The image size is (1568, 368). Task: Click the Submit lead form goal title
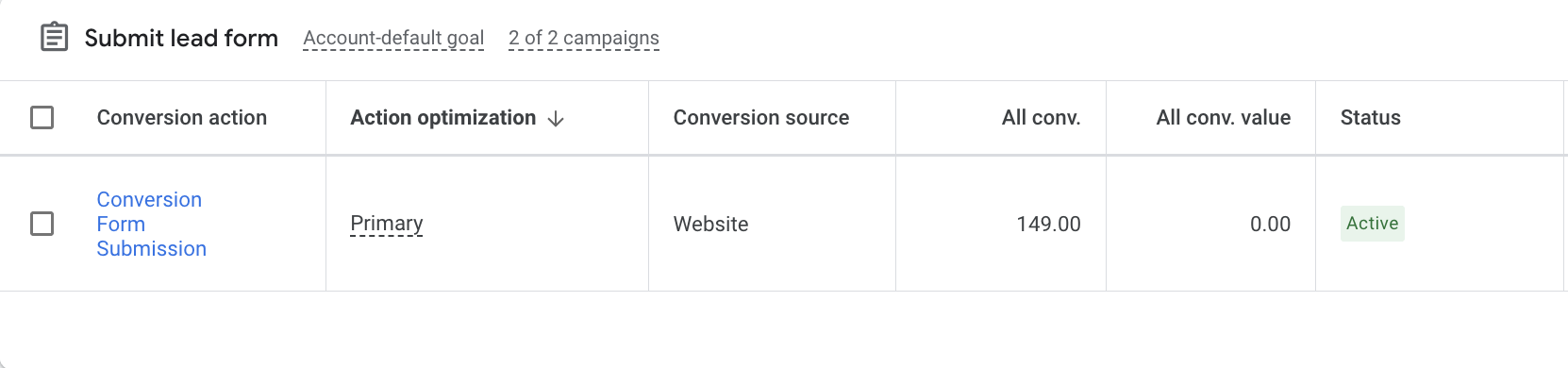pyautogui.click(x=181, y=38)
